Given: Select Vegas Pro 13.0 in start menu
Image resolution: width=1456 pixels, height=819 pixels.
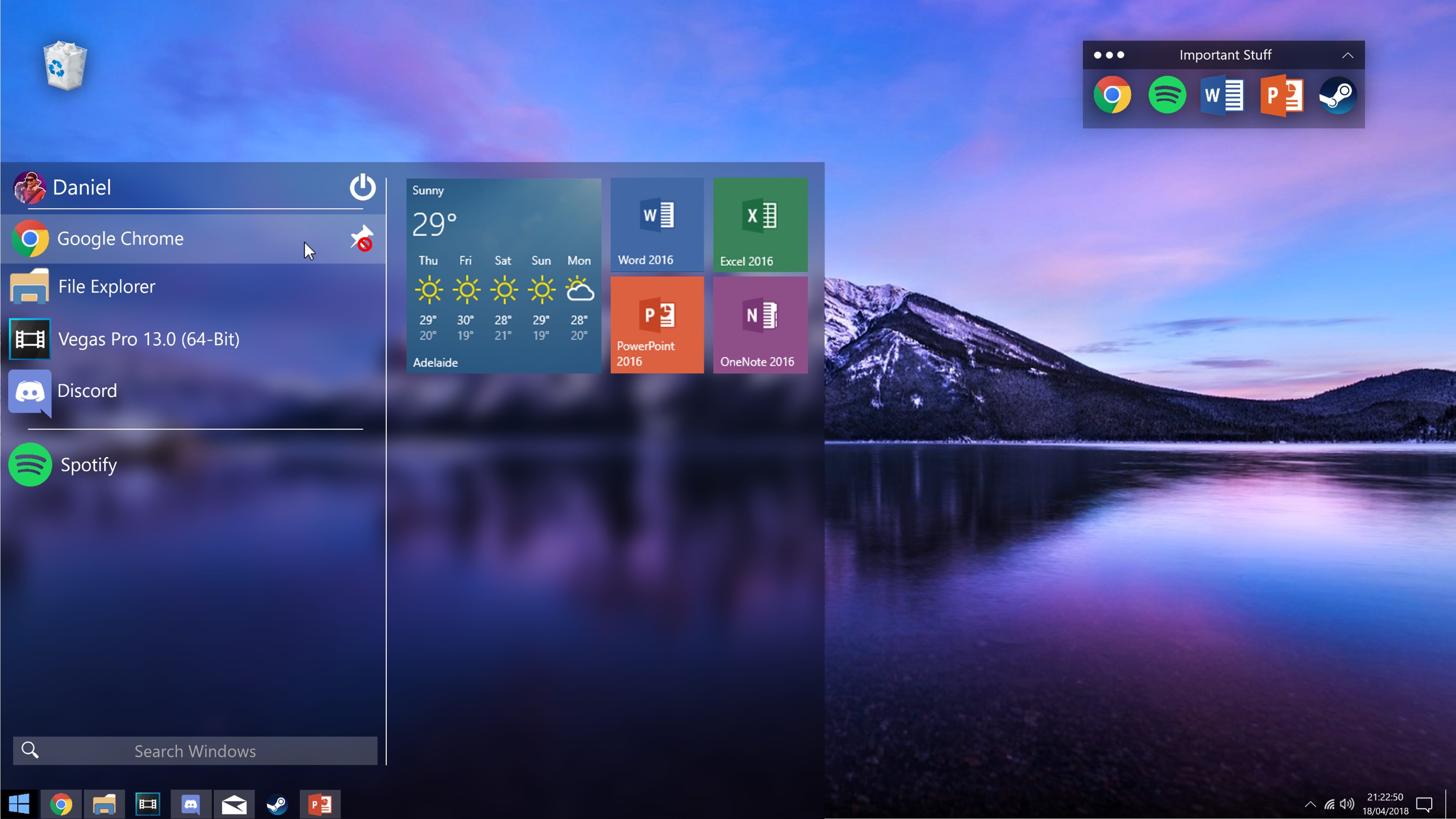Looking at the screenshot, I should [x=149, y=339].
